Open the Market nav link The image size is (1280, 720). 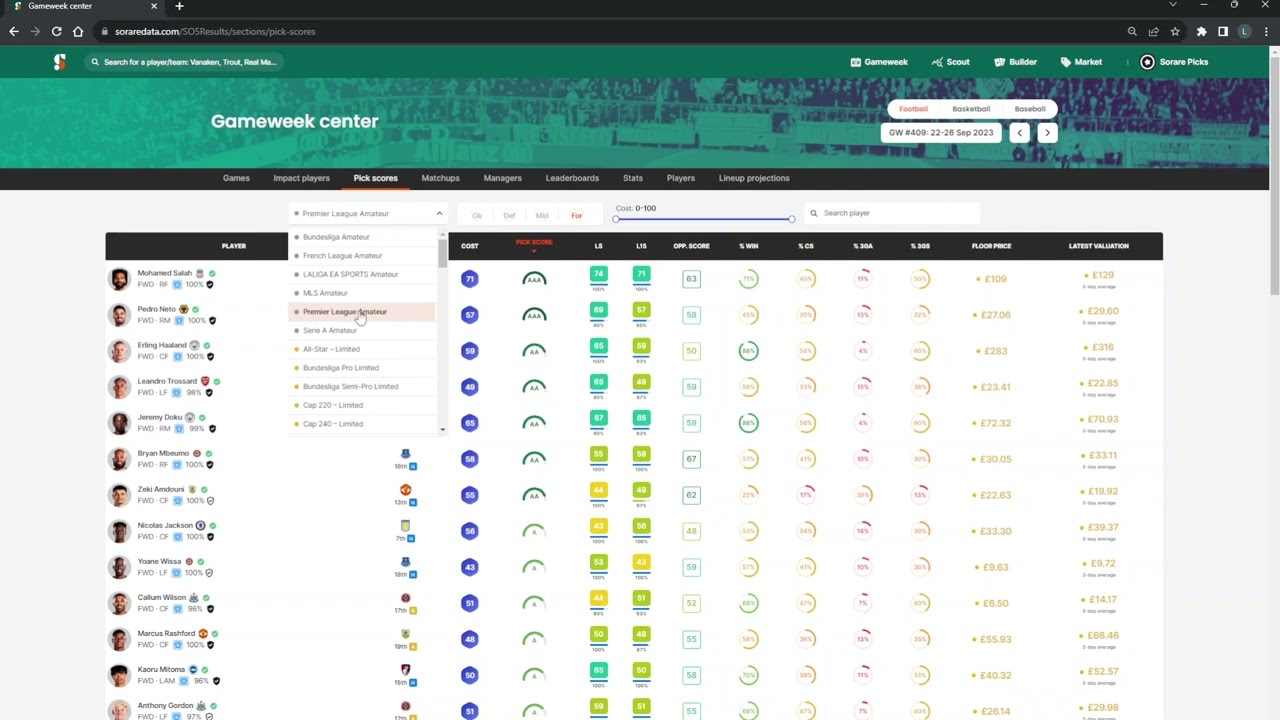(x=1081, y=62)
